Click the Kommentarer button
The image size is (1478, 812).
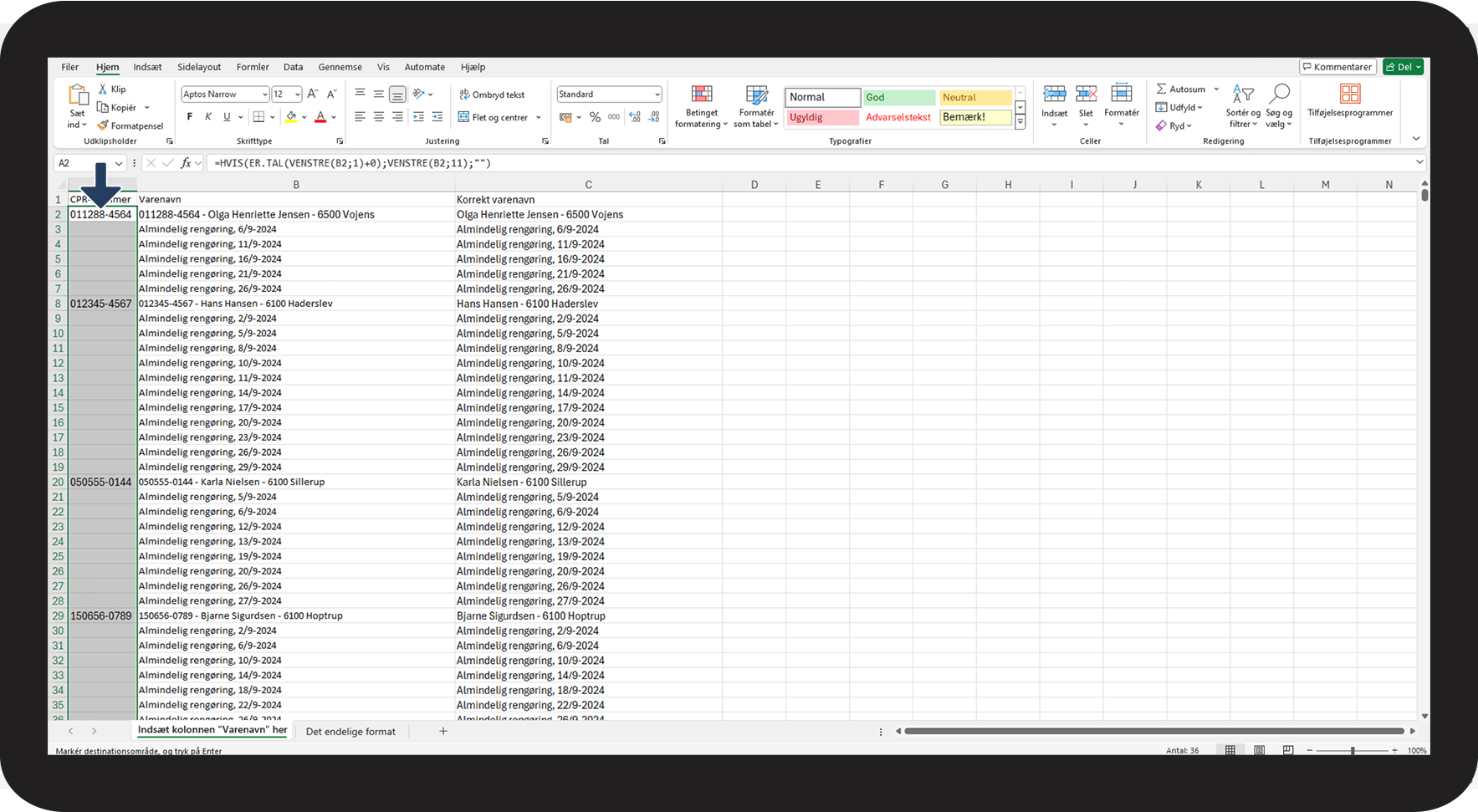(1337, 67)
